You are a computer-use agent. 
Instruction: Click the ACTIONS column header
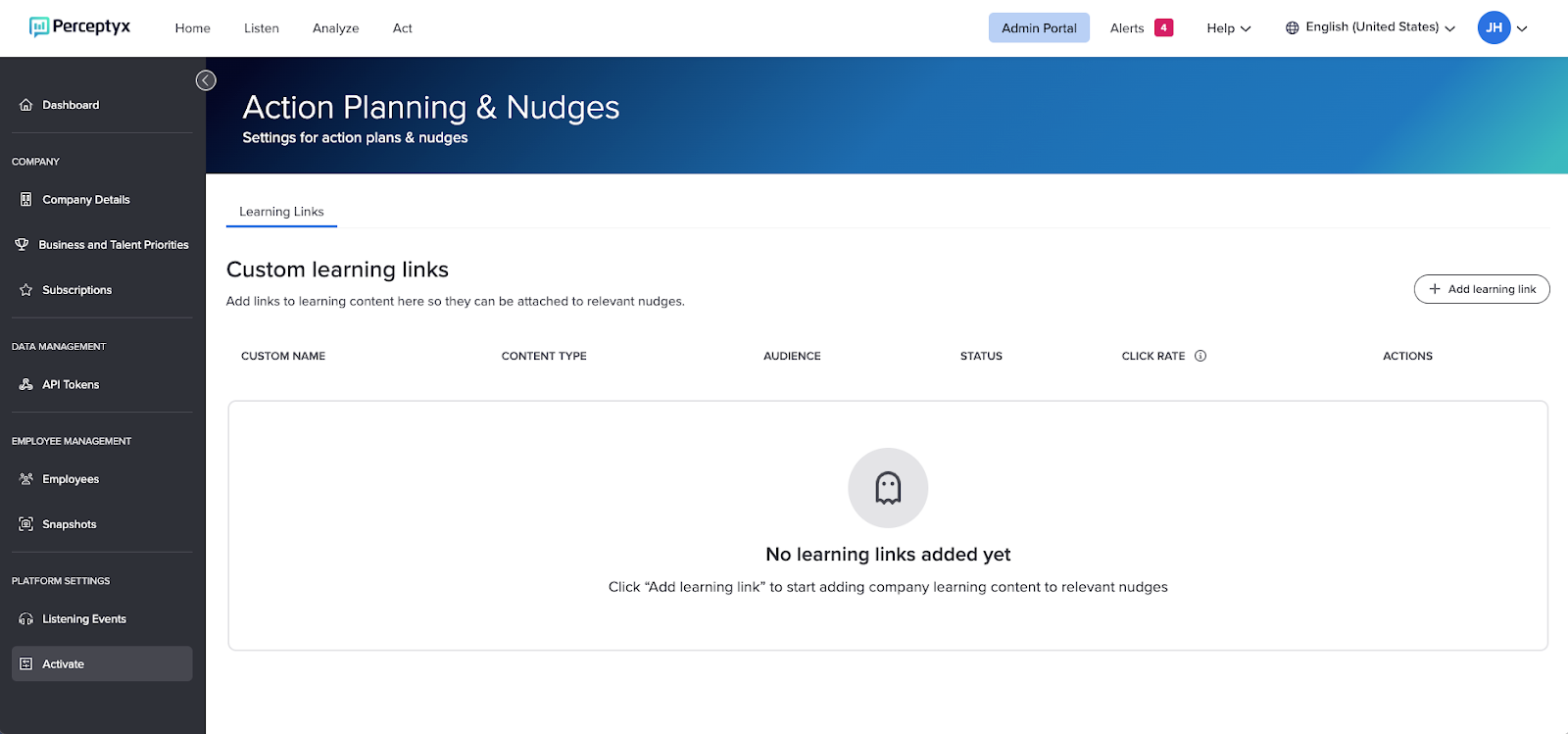pyautogui.click(x=1407, y=356)
